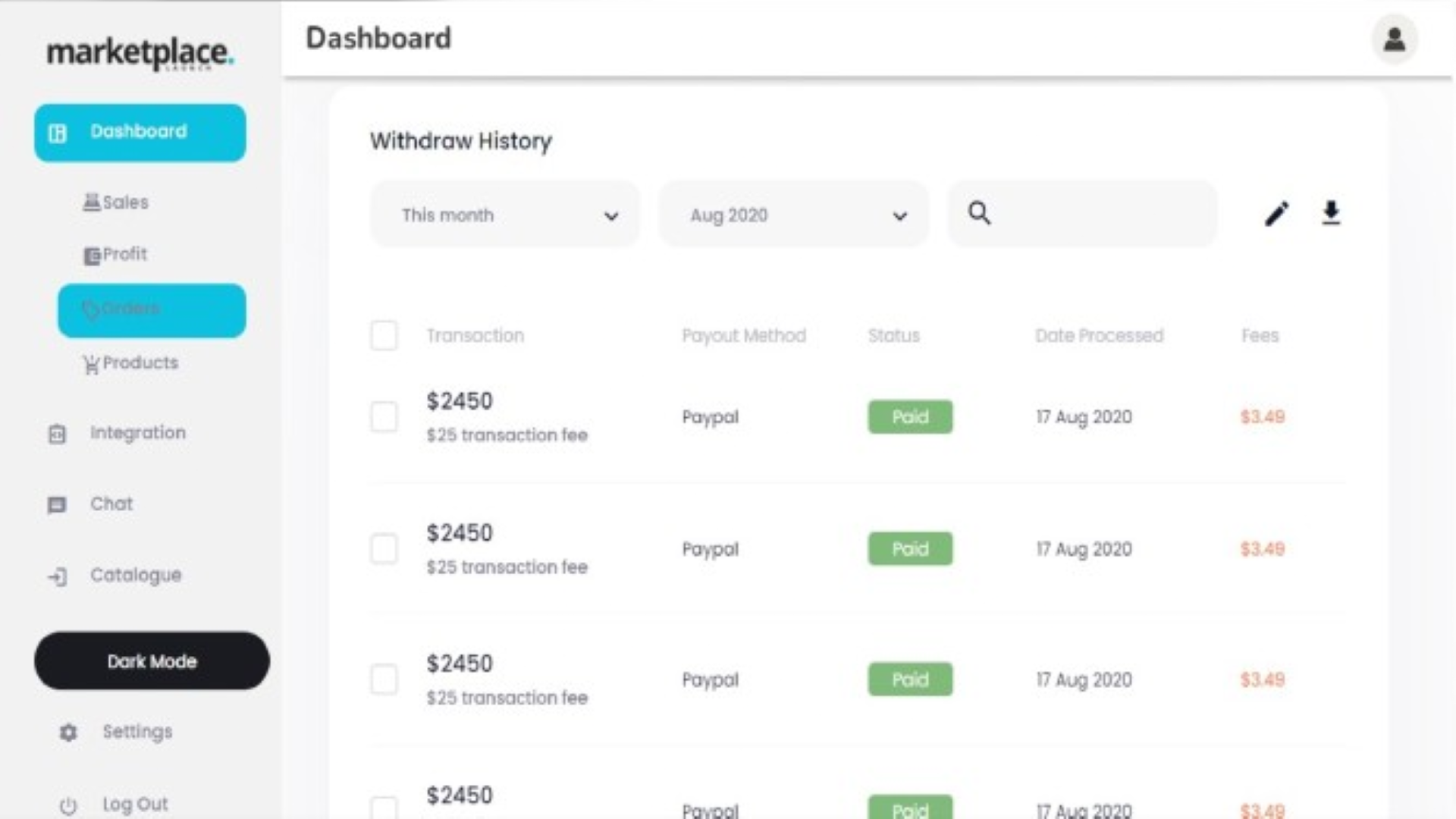Open the This month filter dropdown
Viewport: 1456px width, 819px height.
[x=504, y=215]
